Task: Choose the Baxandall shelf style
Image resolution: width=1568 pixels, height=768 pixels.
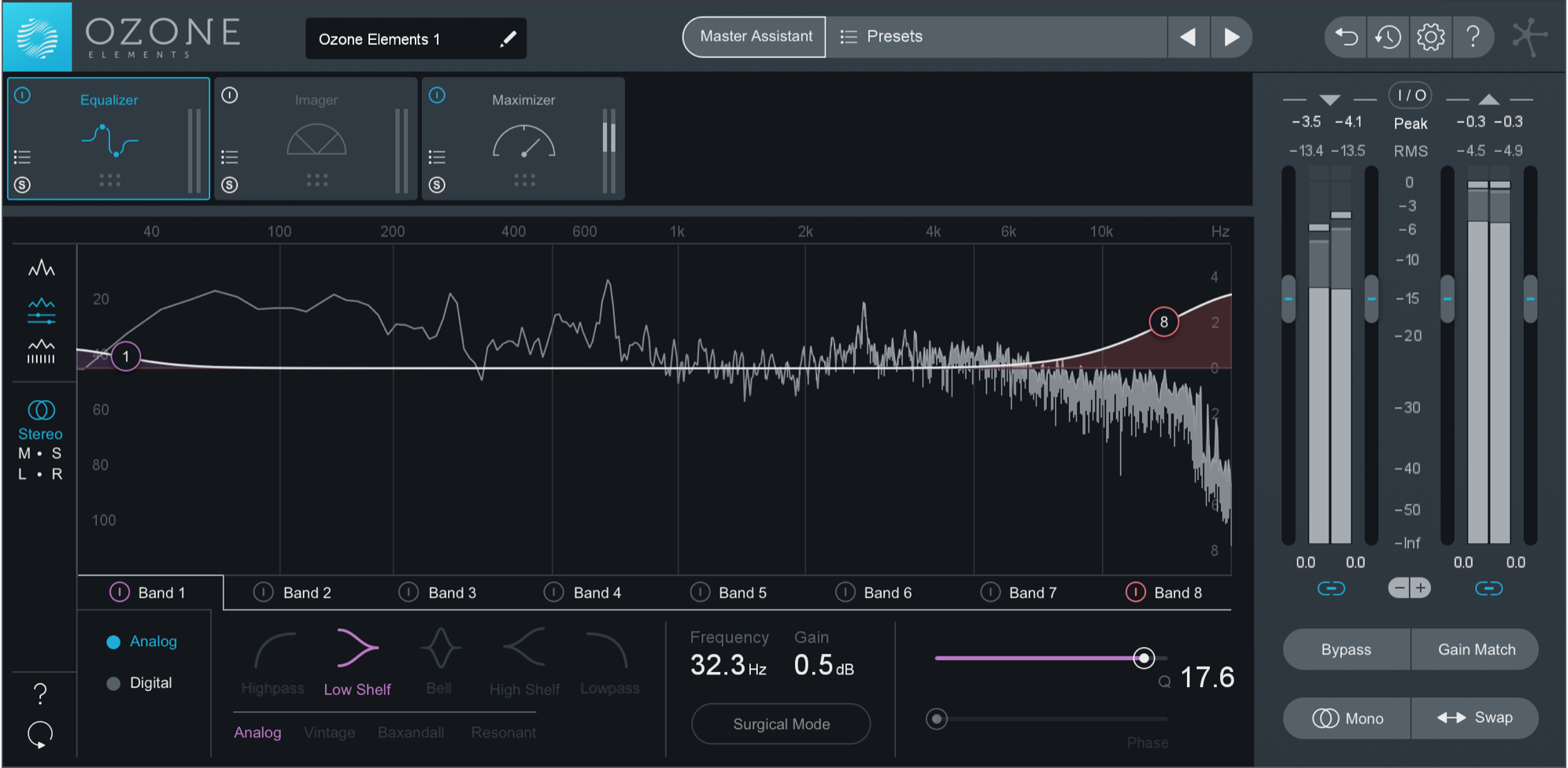Action: pyautogui.click(x=411, y=733)
